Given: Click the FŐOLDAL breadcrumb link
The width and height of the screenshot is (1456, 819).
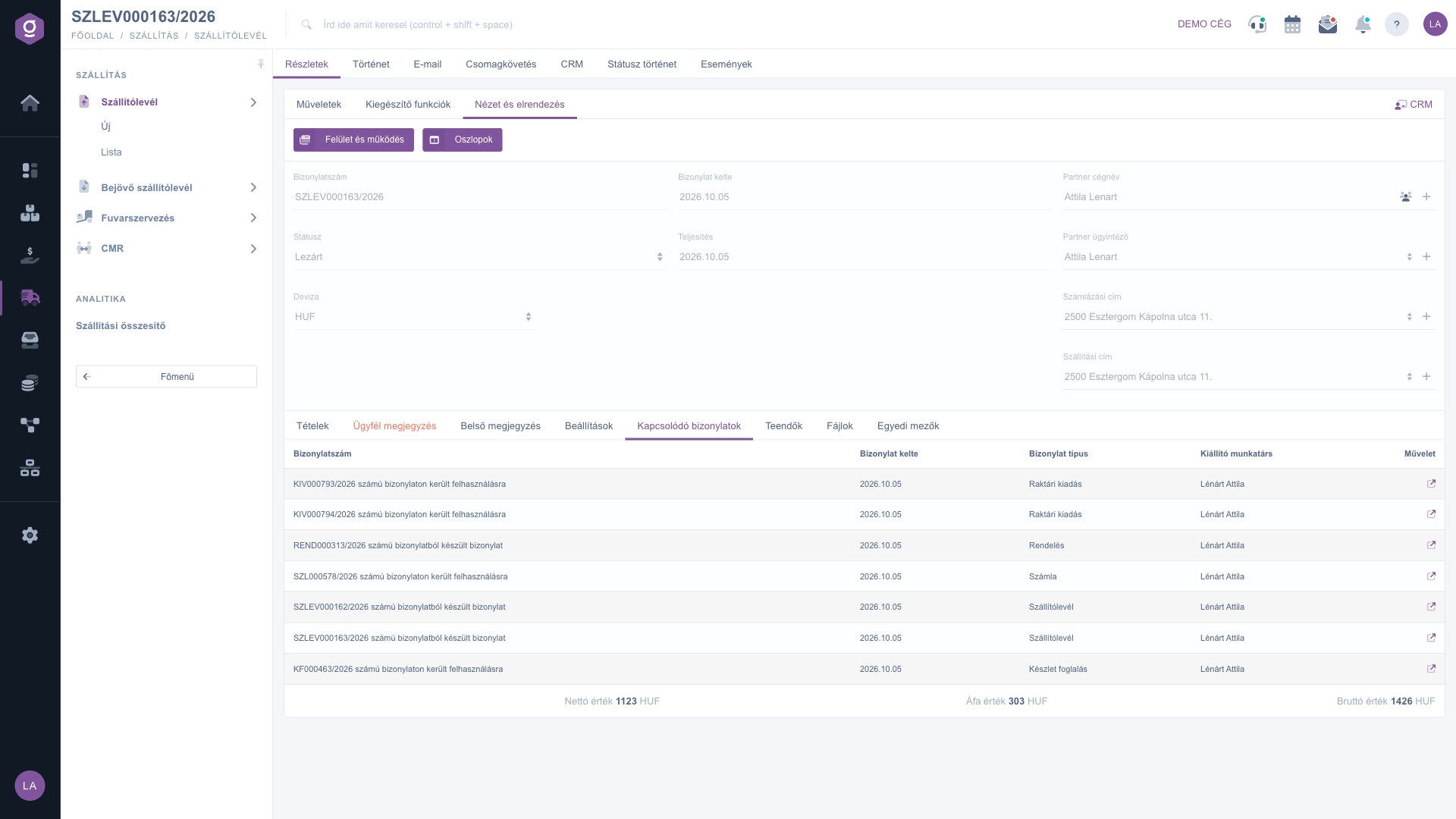Looking at the screenshot, I should pyautogui.click(x=93, y=36).
